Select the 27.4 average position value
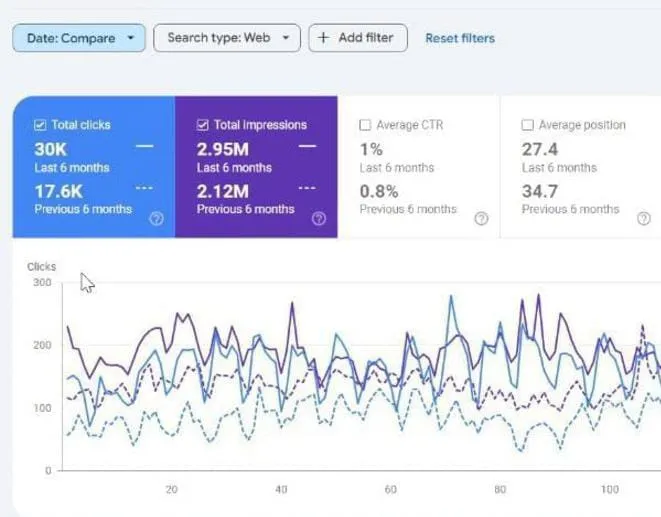The image size is (661, 517). coord(540,149)
